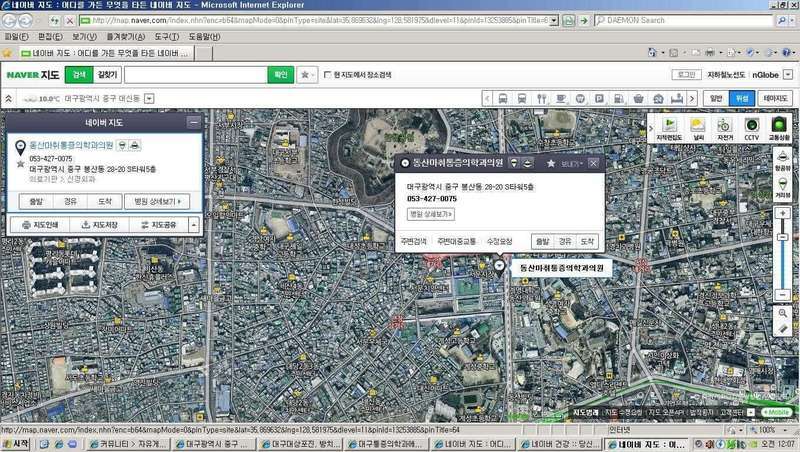Click the zoom level slider handle
Viewport: 800px width, 452px height.
click(783, 237)
